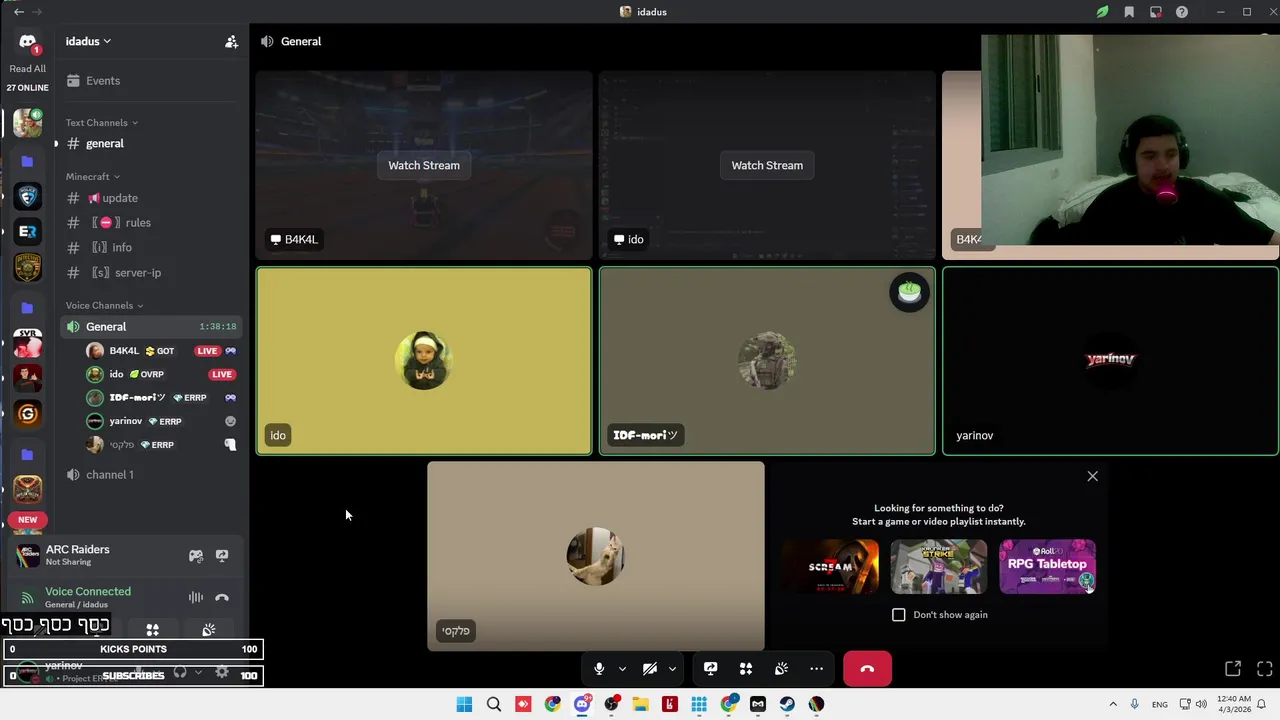This screenshot has width=1280, height=720.
Task: Collapse the Text Channels category
Action: [101, 123]
